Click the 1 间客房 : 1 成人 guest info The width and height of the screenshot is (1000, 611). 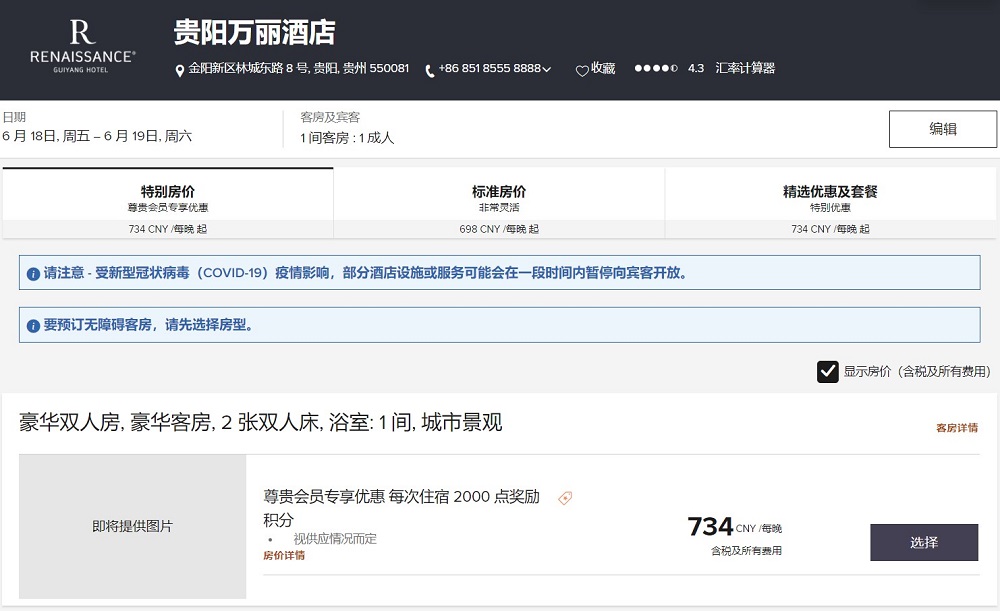click(x=347, y=138)
